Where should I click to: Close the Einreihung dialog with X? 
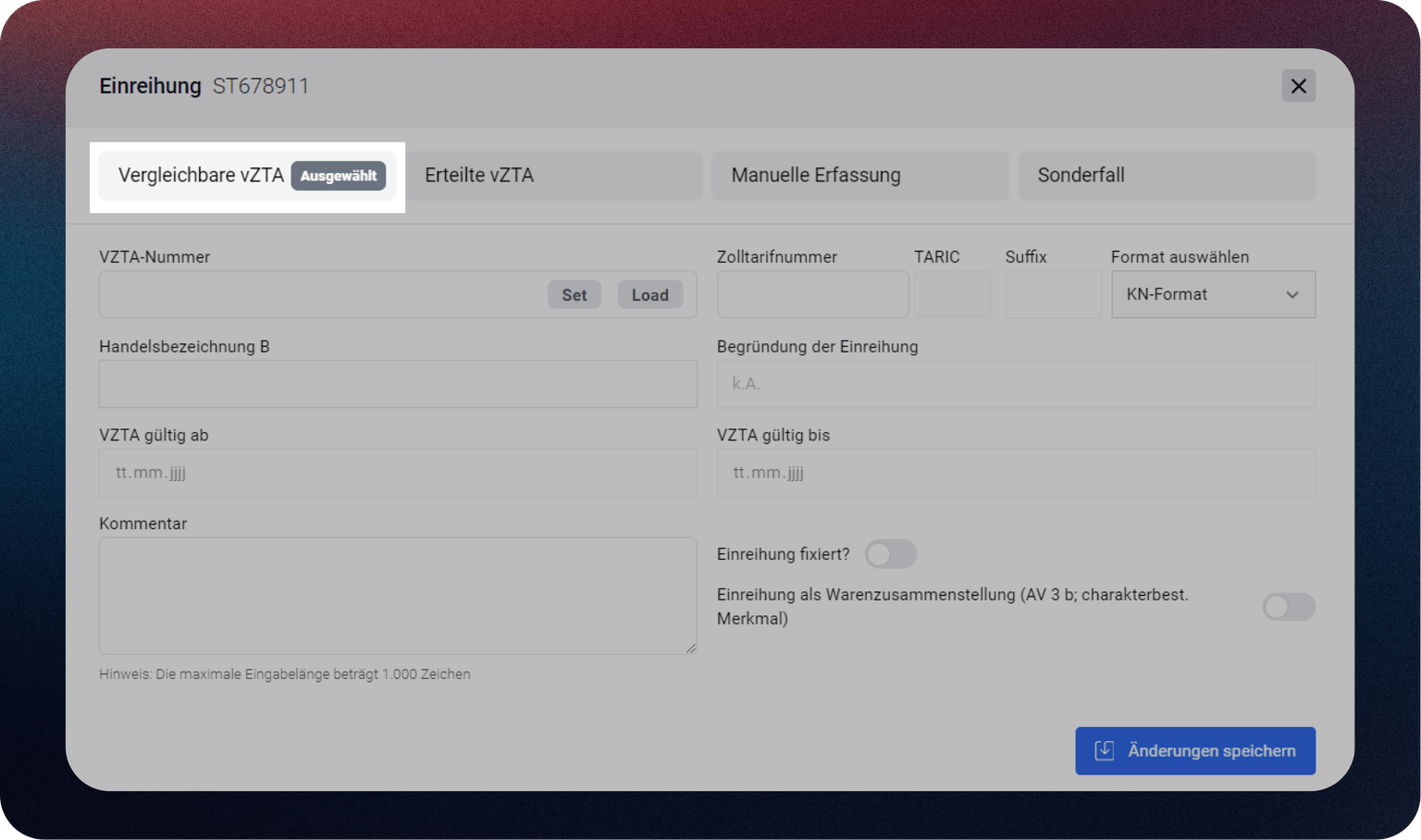point(1298,86)
